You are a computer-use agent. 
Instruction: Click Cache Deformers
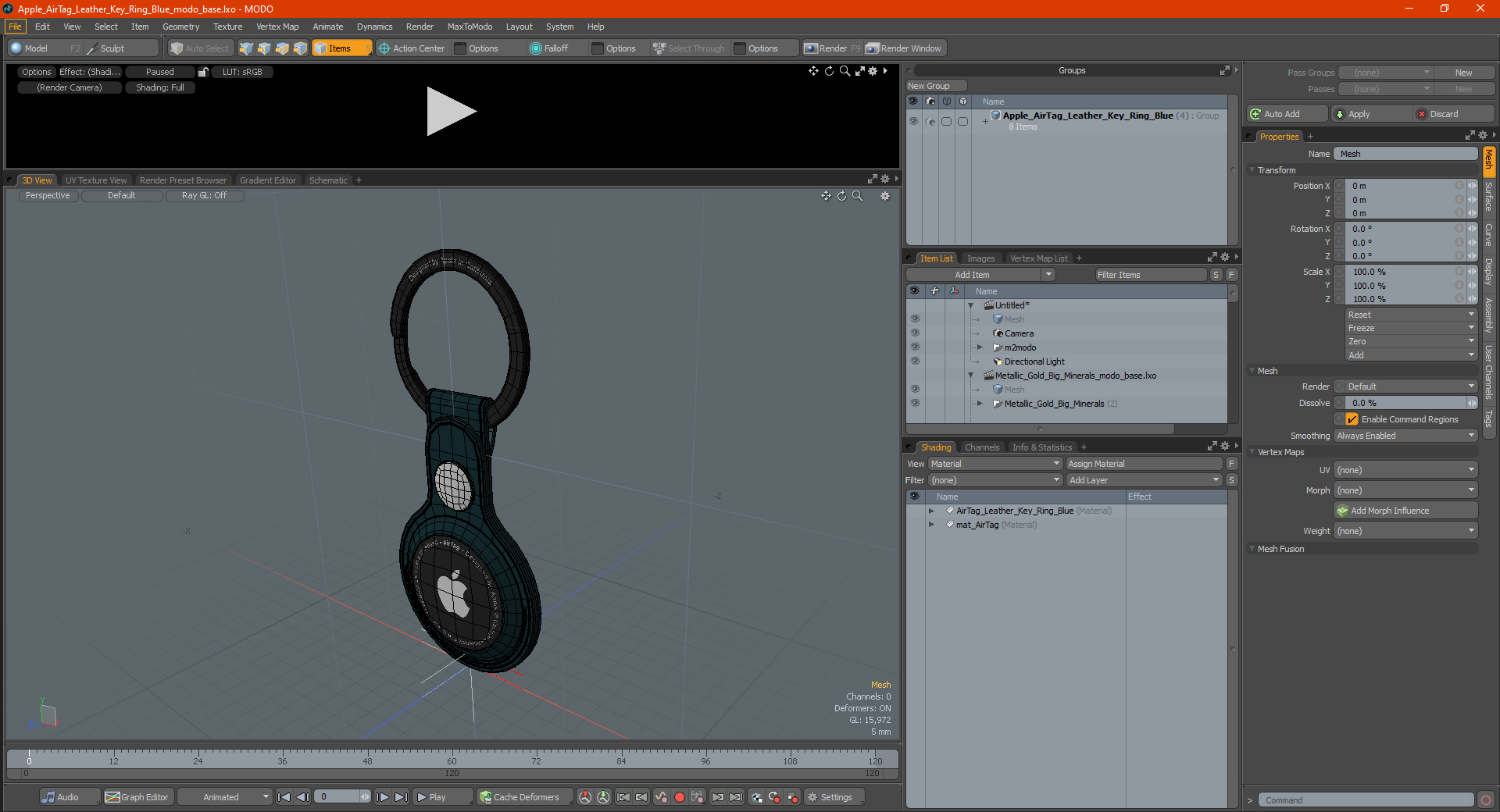(x=525, y=797)
